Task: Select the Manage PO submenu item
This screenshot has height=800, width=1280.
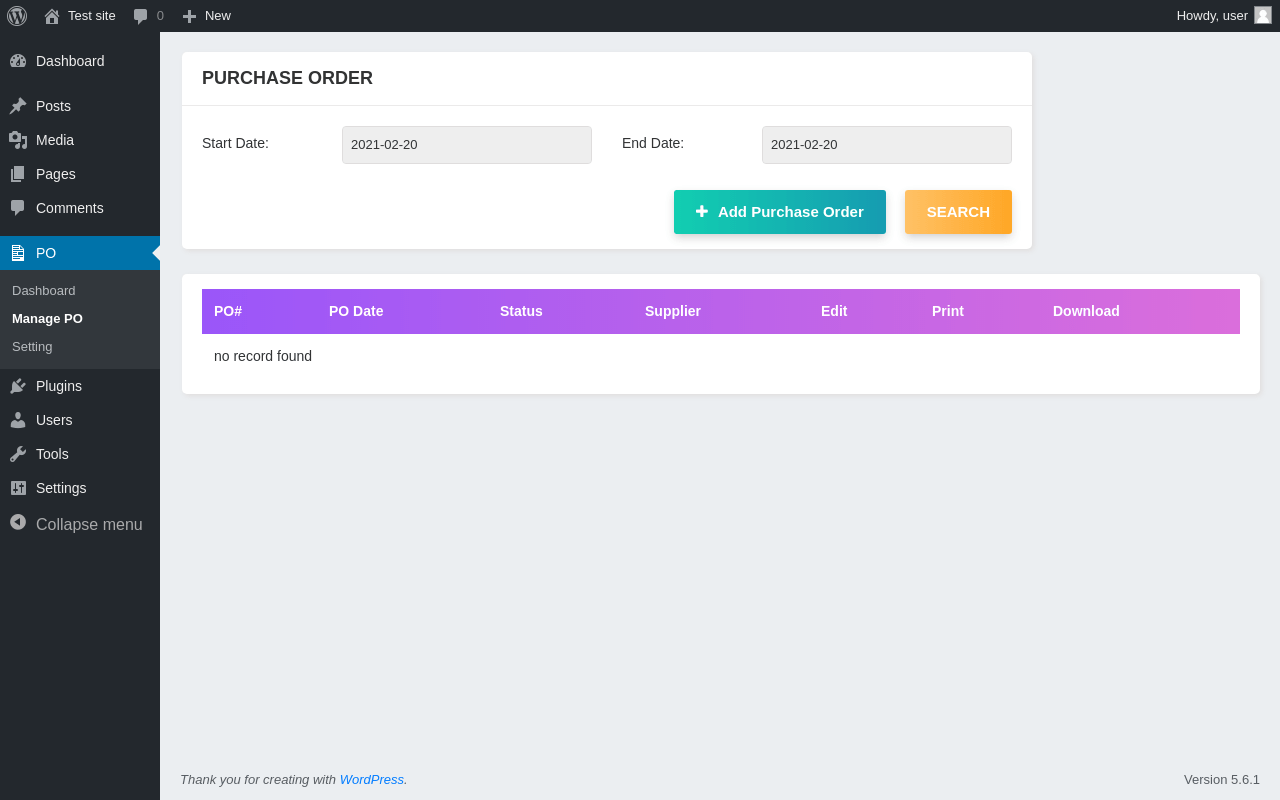Action: (80, 318)
